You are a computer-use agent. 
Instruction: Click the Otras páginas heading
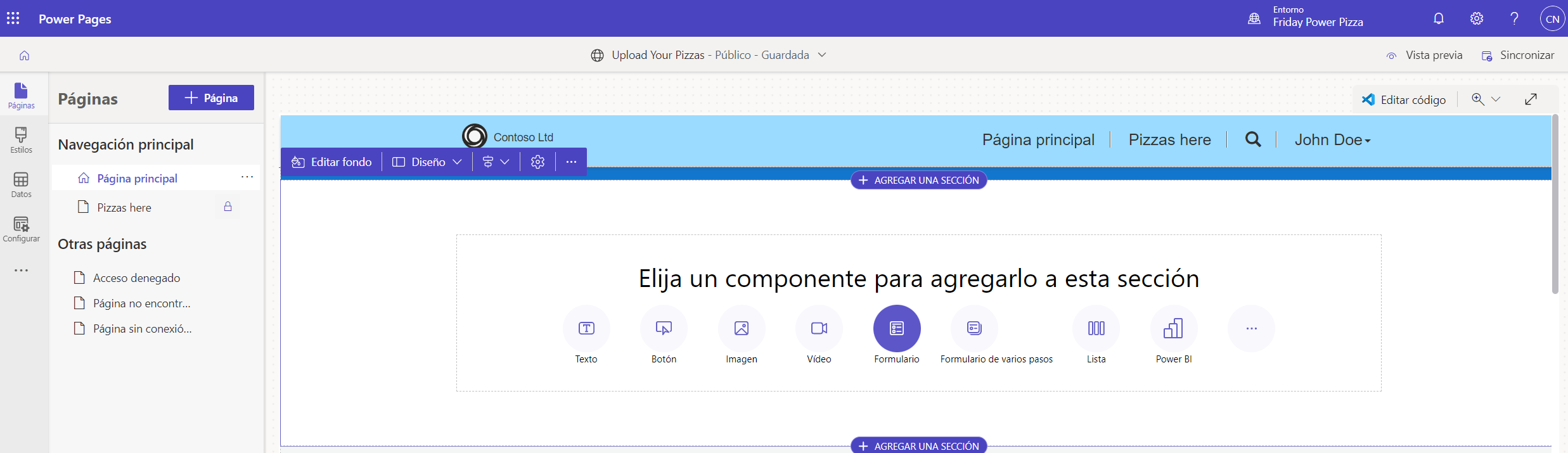coord(102,244)
